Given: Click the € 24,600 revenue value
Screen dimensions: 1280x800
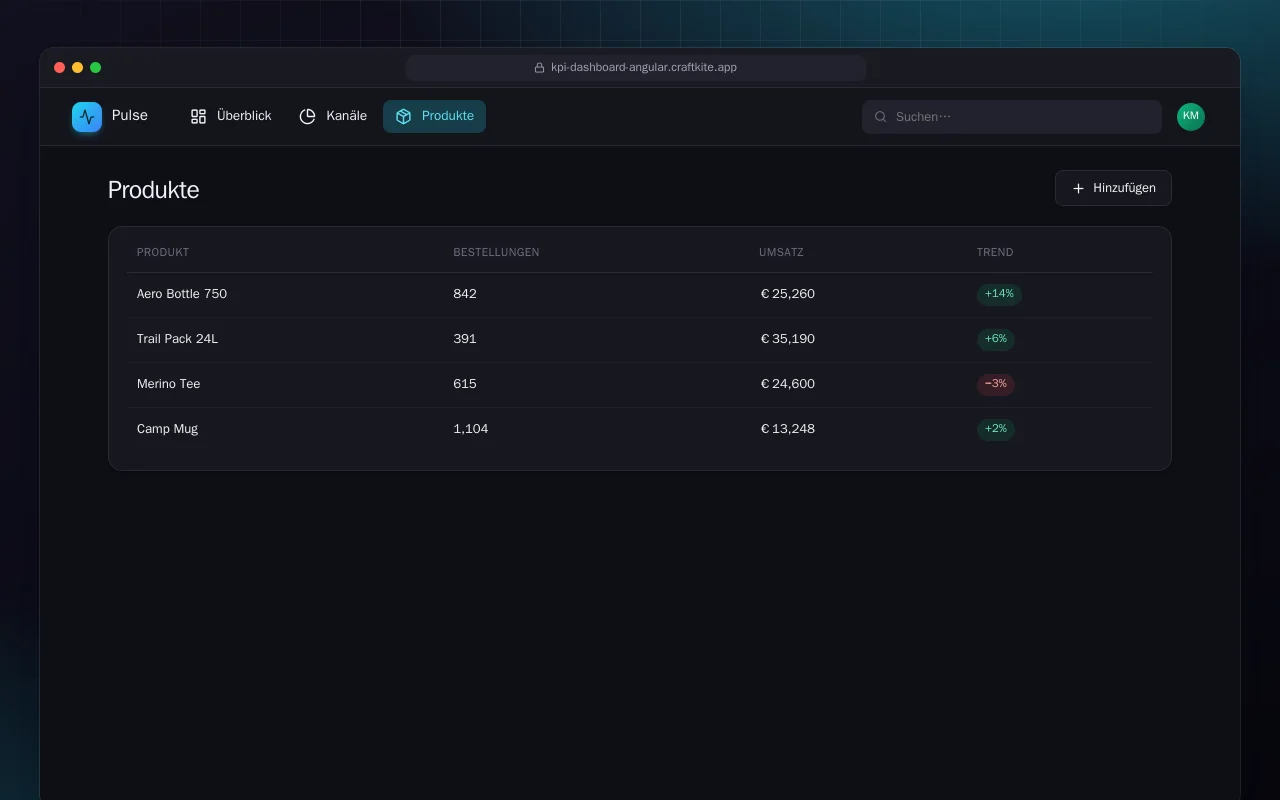Looking at the screenshot, I should point(788,384).
